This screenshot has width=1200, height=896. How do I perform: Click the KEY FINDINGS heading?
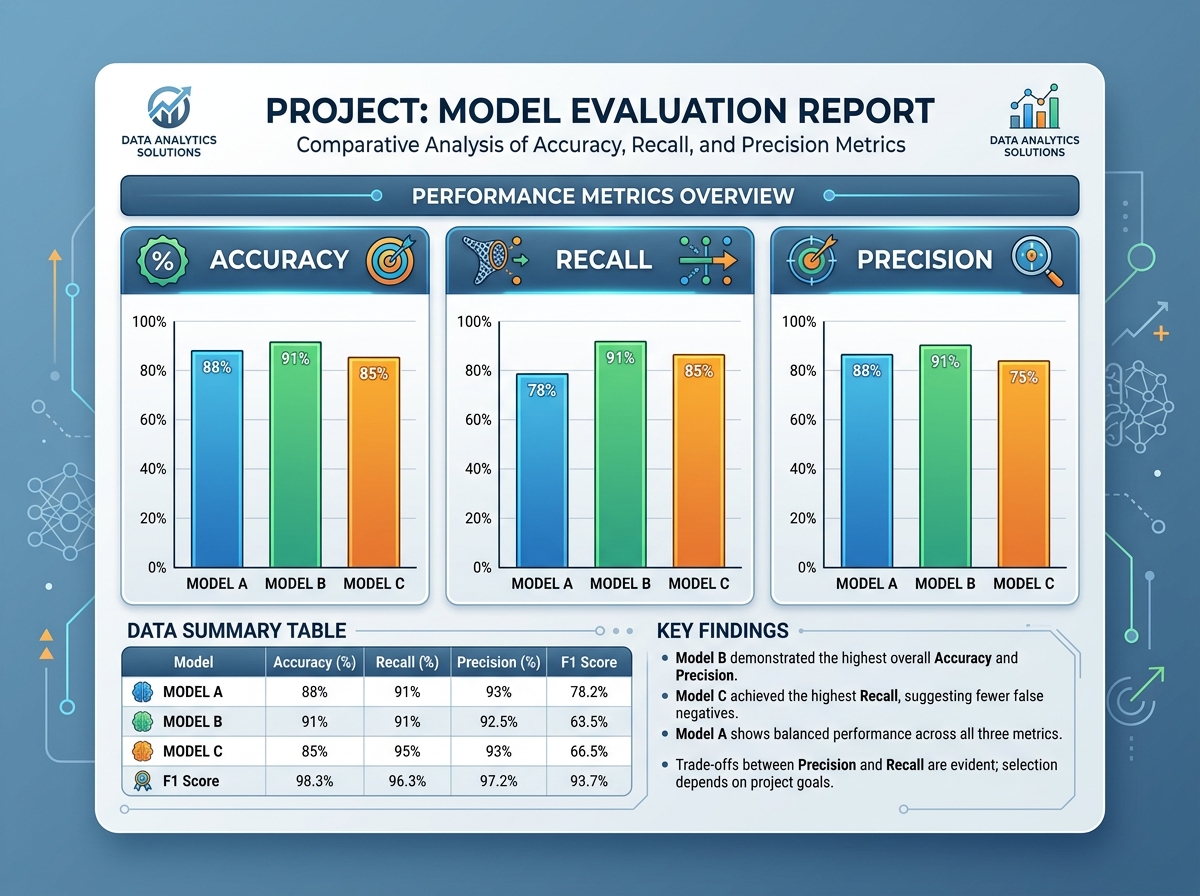(x=723, y=631)
